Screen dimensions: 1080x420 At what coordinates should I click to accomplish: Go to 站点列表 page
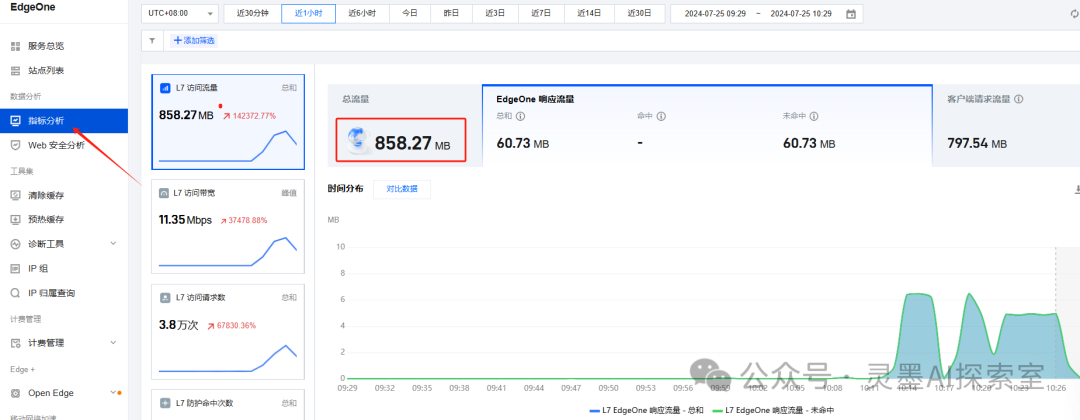[46, 71]
